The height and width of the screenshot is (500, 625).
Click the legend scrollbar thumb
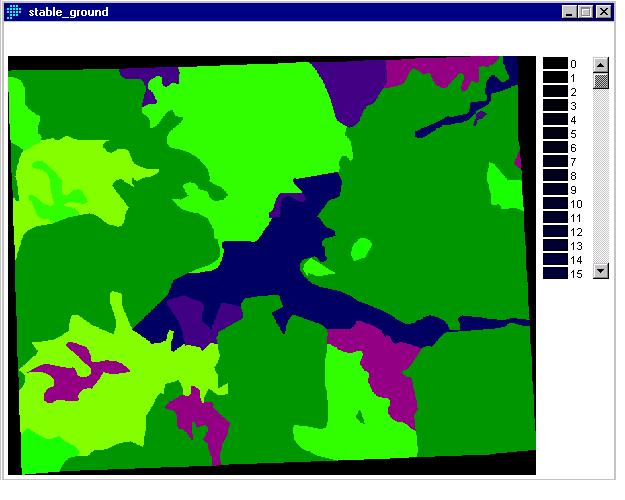pos(601,81)
